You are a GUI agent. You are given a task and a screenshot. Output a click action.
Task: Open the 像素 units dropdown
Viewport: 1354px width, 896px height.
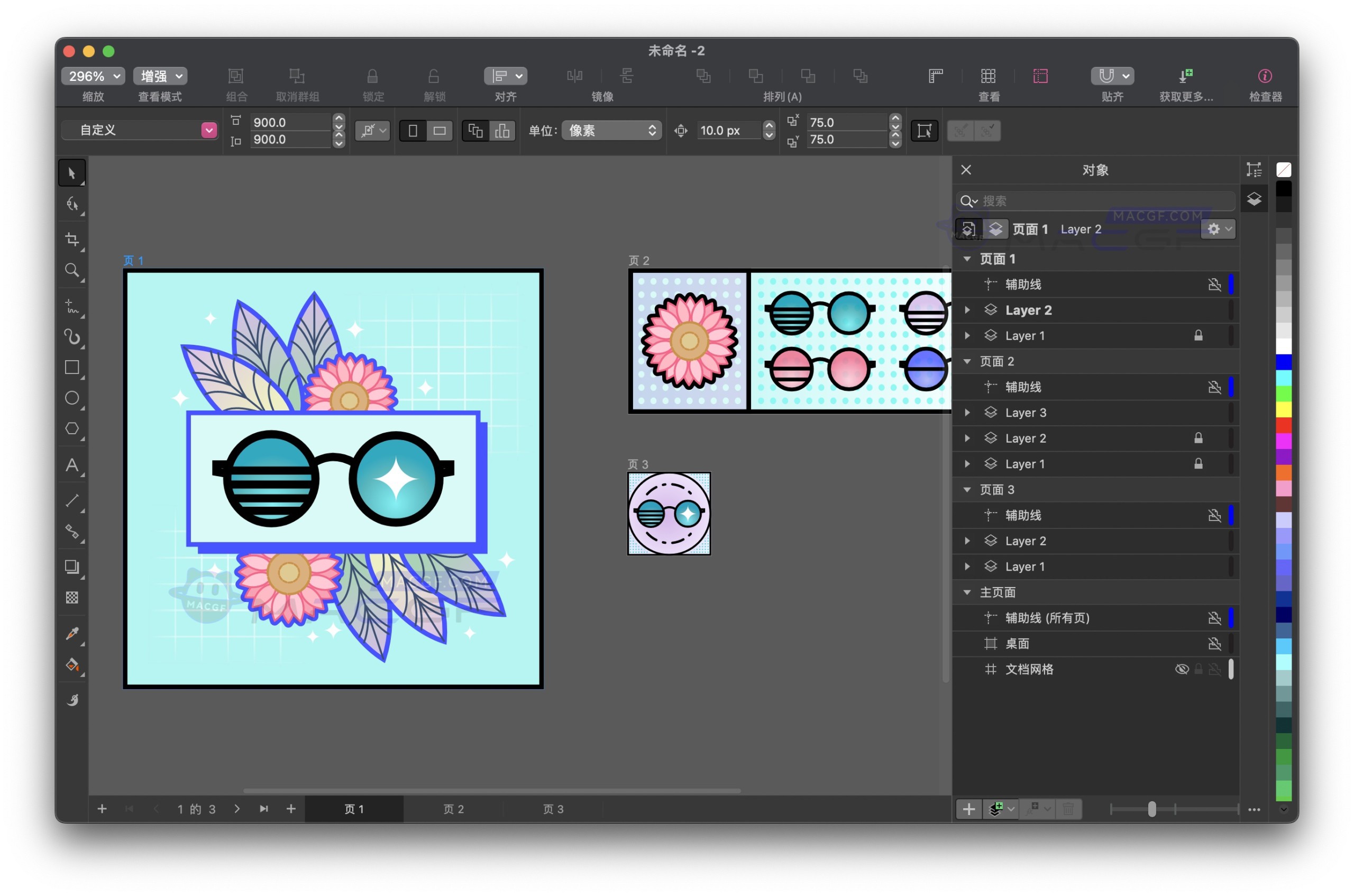click(x=611, y=130)
